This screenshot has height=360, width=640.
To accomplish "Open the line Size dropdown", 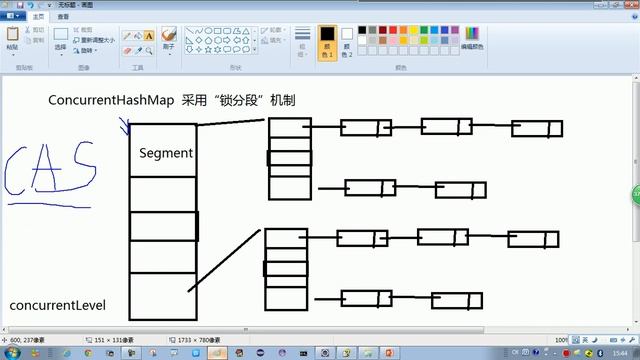I will pyautogui.click(x=302, y=42).
